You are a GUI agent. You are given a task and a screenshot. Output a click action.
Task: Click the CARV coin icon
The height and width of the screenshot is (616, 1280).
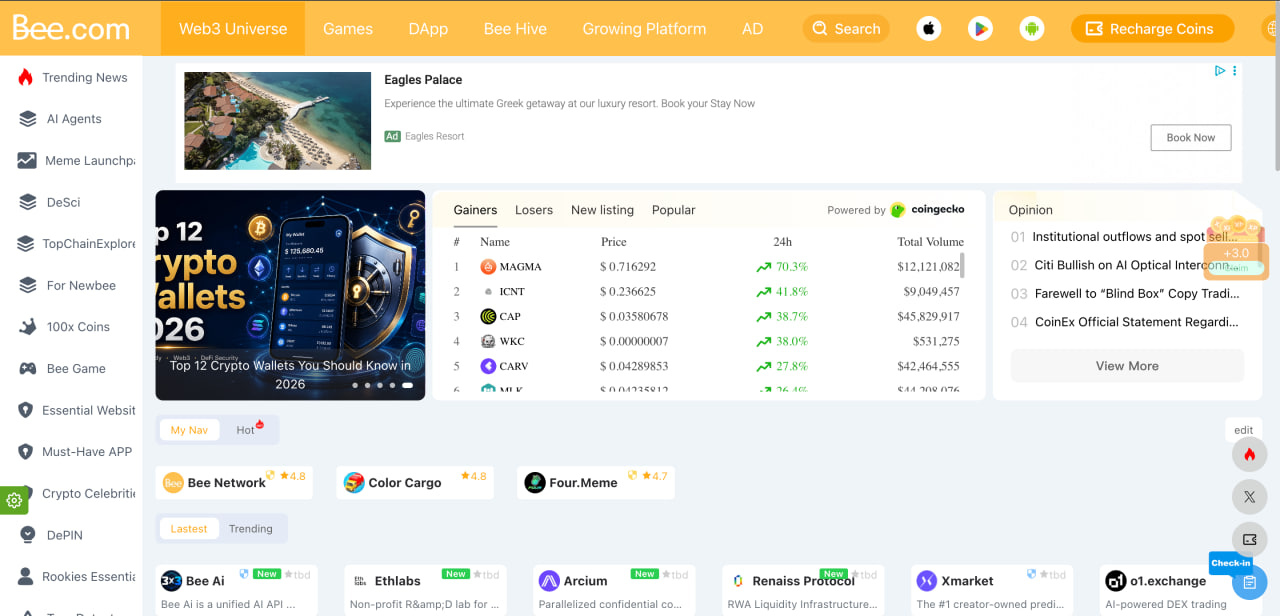(488, 366)
